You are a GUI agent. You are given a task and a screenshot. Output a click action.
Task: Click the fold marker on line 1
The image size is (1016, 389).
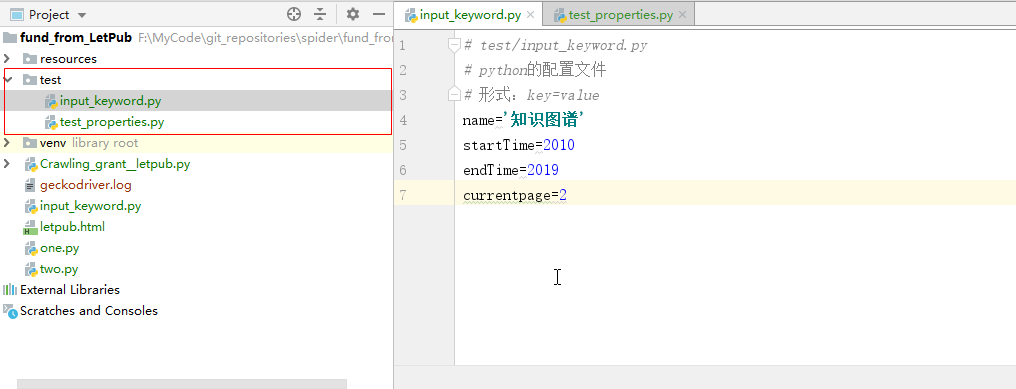point(454,45)
